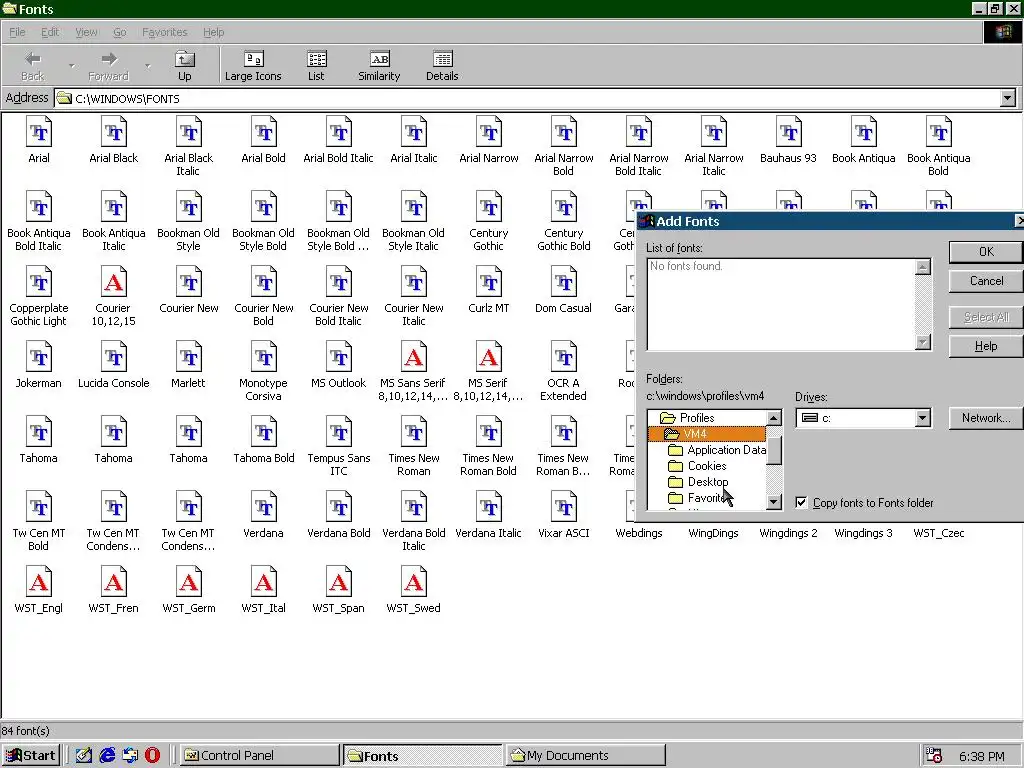Select the MS Sans Serif font icon

414,357
